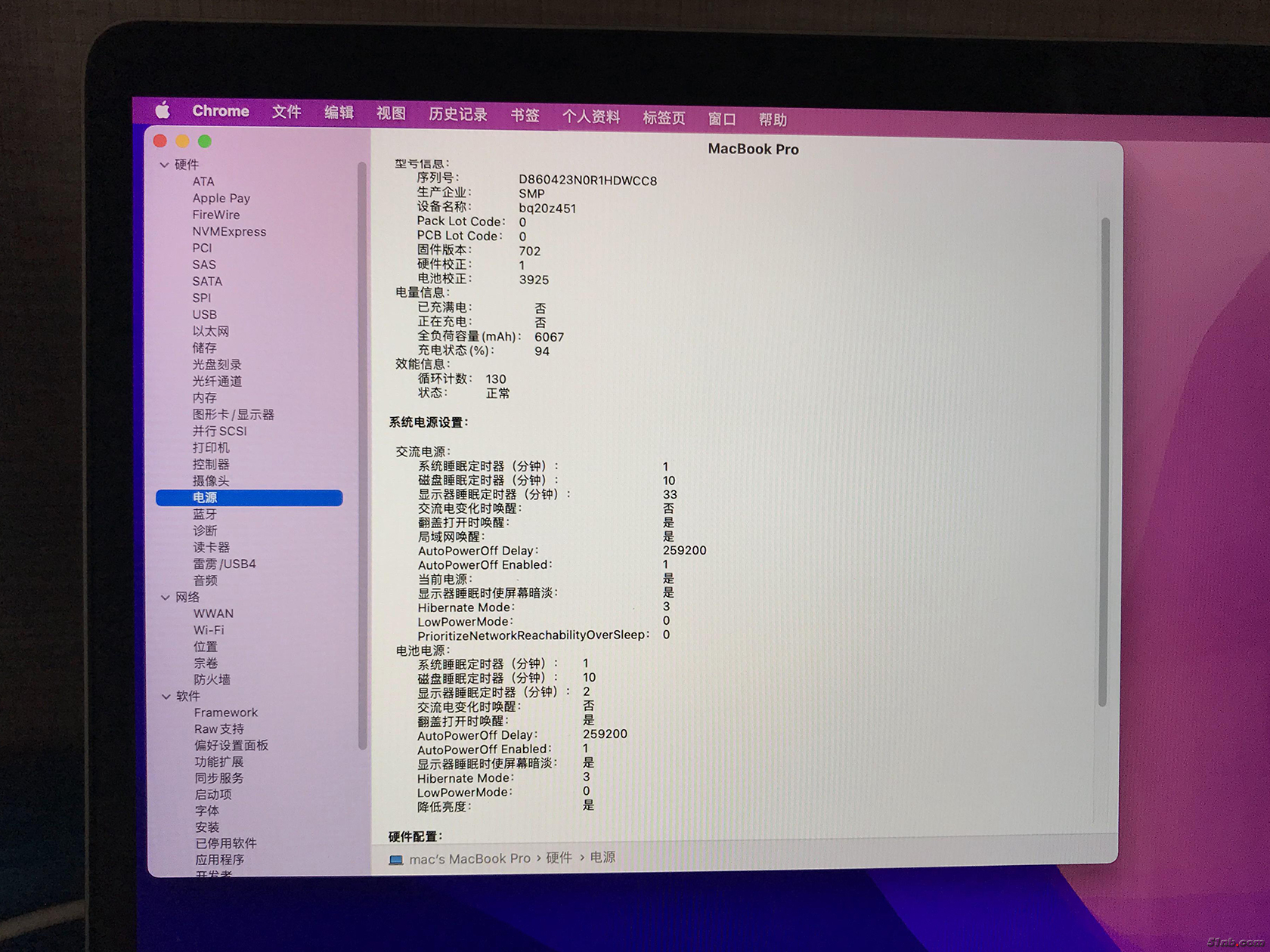This screenshot has height=952, width=1270.
Task: Select PCI in the sidebar
Action: coord(202,248)
